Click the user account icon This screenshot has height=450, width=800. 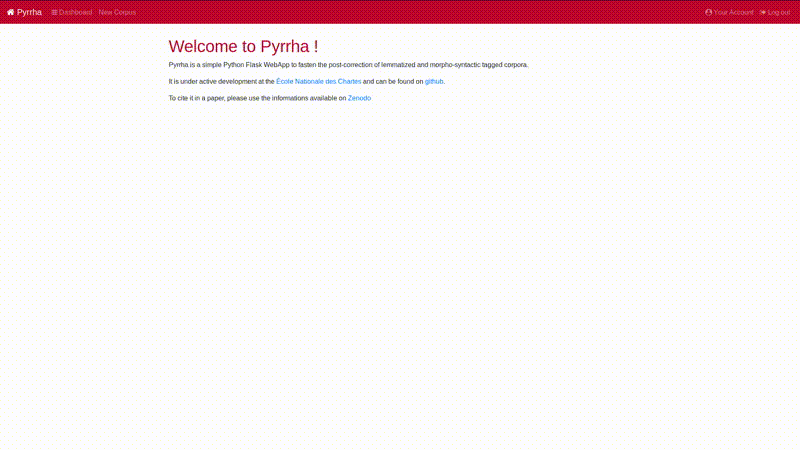point(708,12)
